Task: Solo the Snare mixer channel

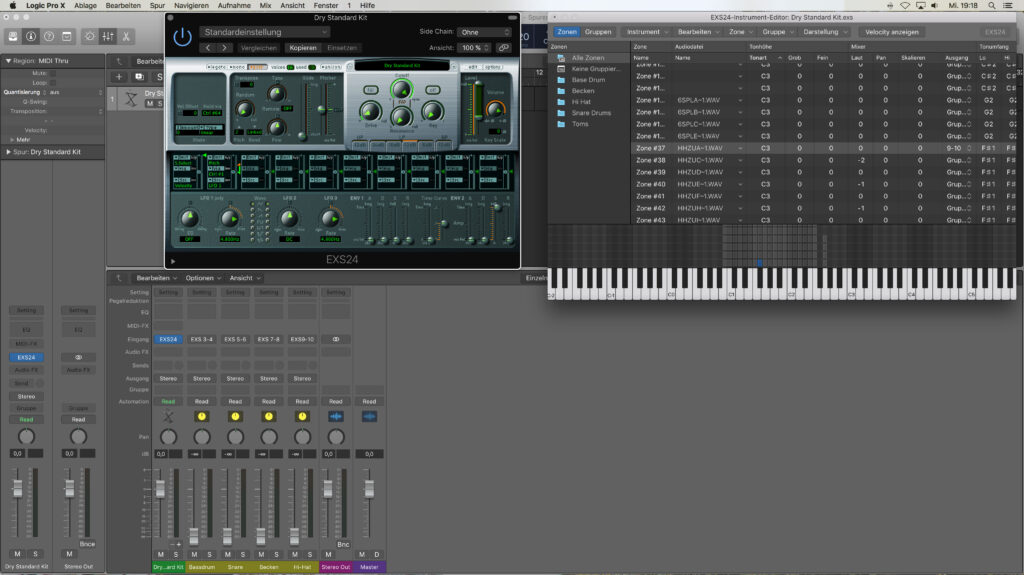Action: click(243, 554)
